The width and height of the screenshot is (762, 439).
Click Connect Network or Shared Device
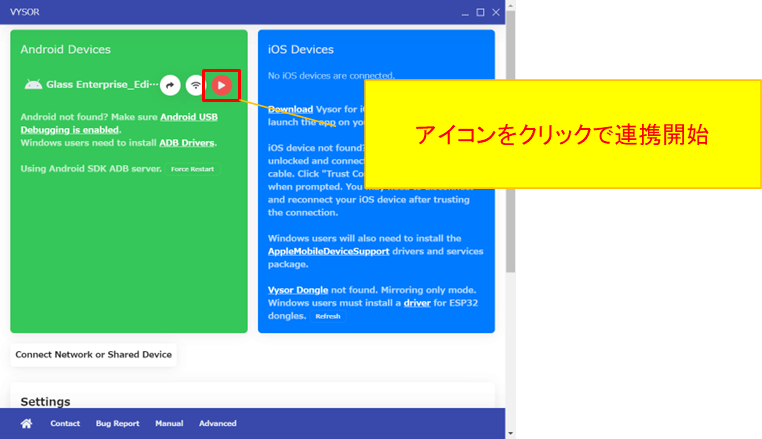(93, 354)
